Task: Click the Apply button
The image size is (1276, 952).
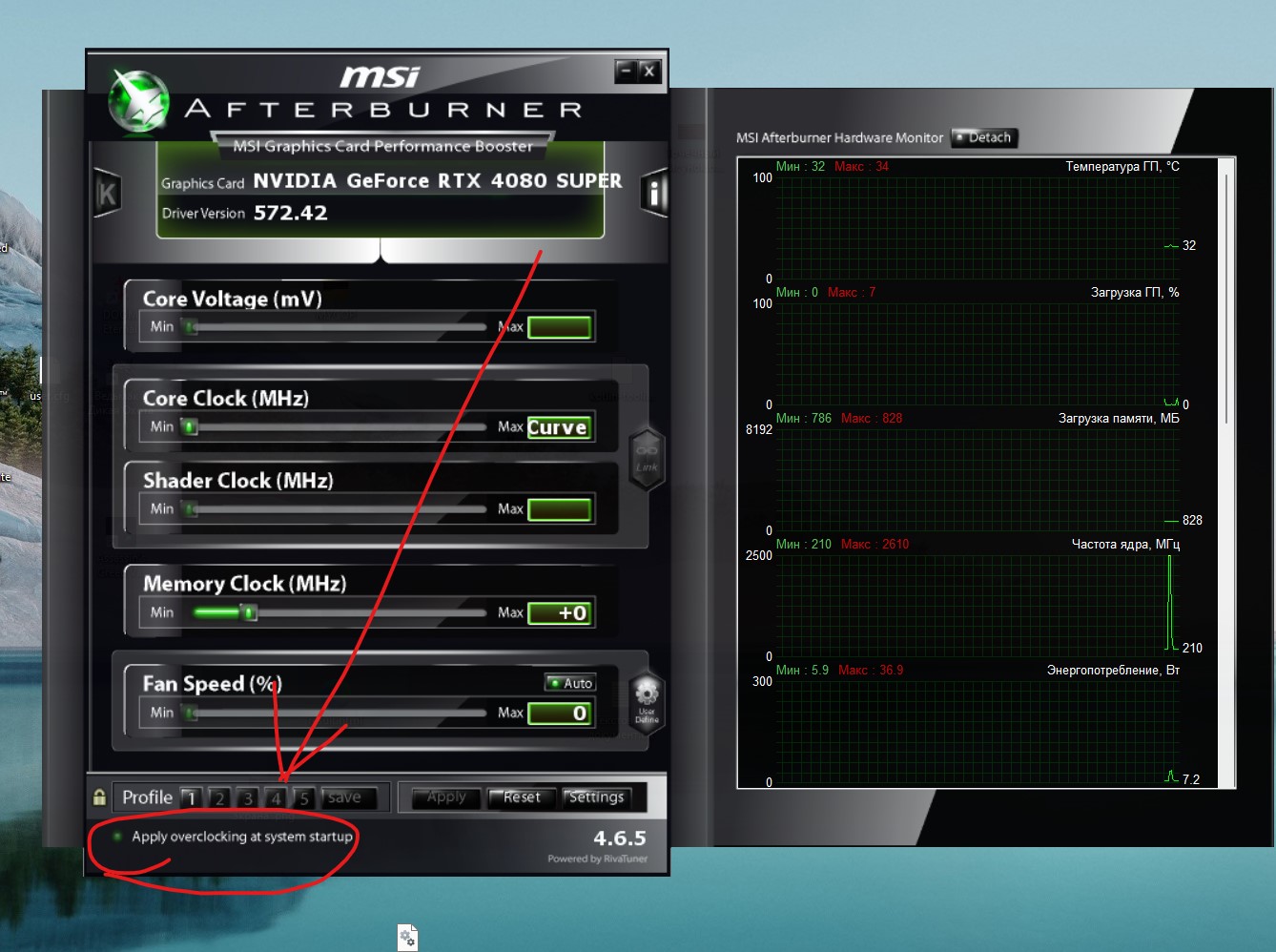Action: 446,797
